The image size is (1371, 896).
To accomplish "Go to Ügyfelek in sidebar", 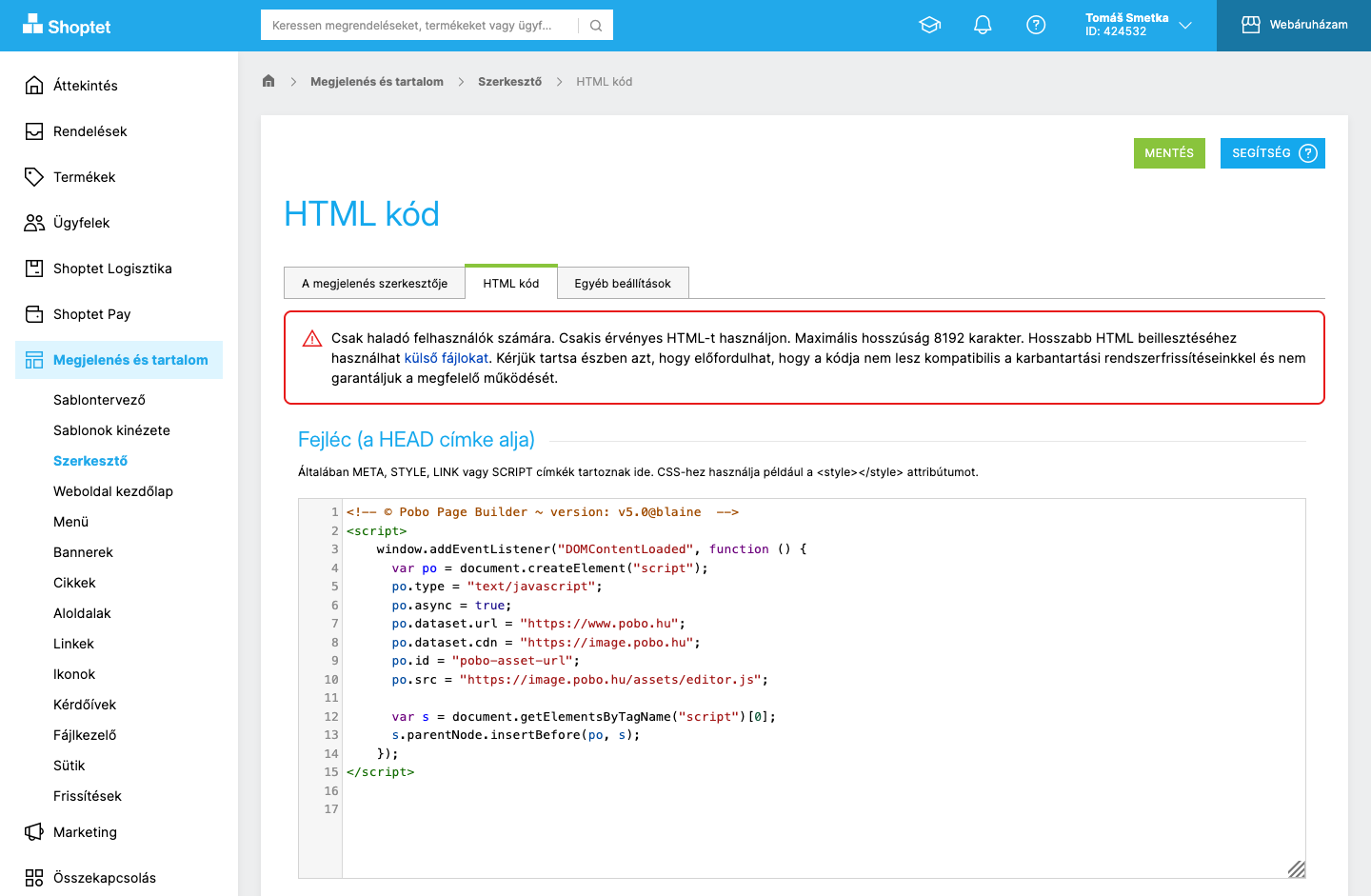I will pyautogui.click(x=81, y=223).
